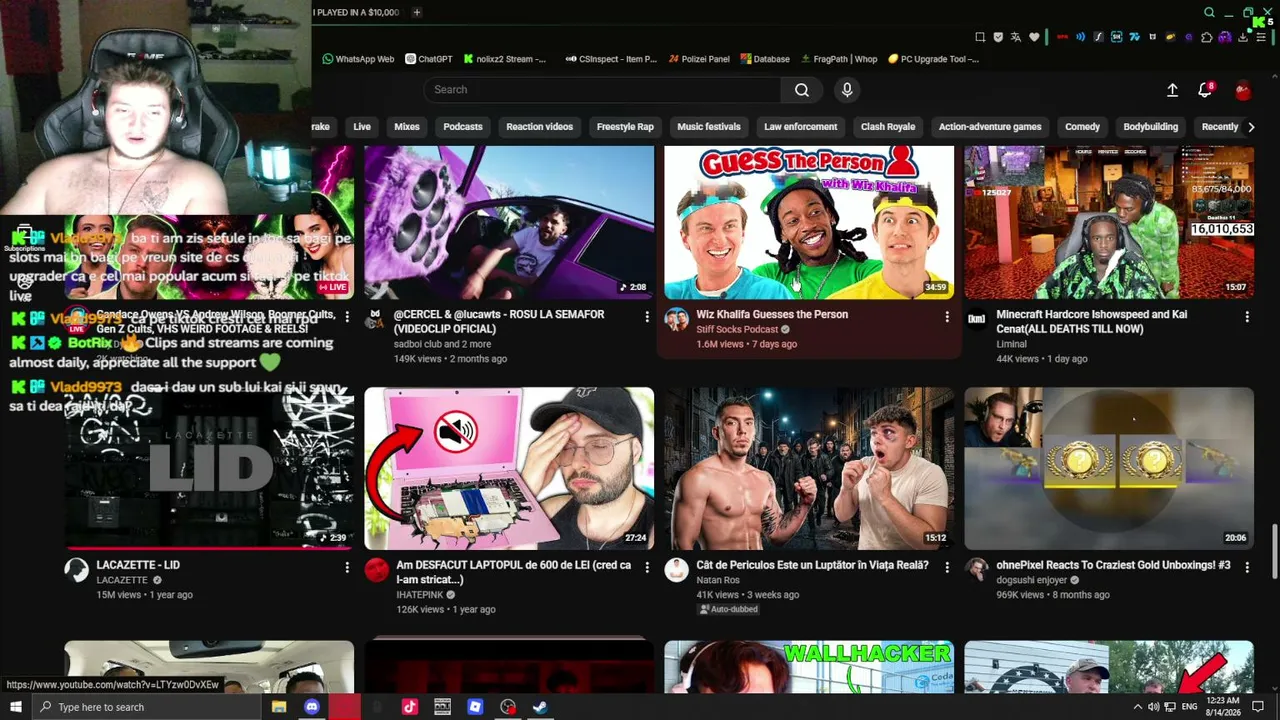Open 'Wiz Khalifa Guesses the Person' video title
This screenshot has width=1280, height=720.
[x=772, y=314]
